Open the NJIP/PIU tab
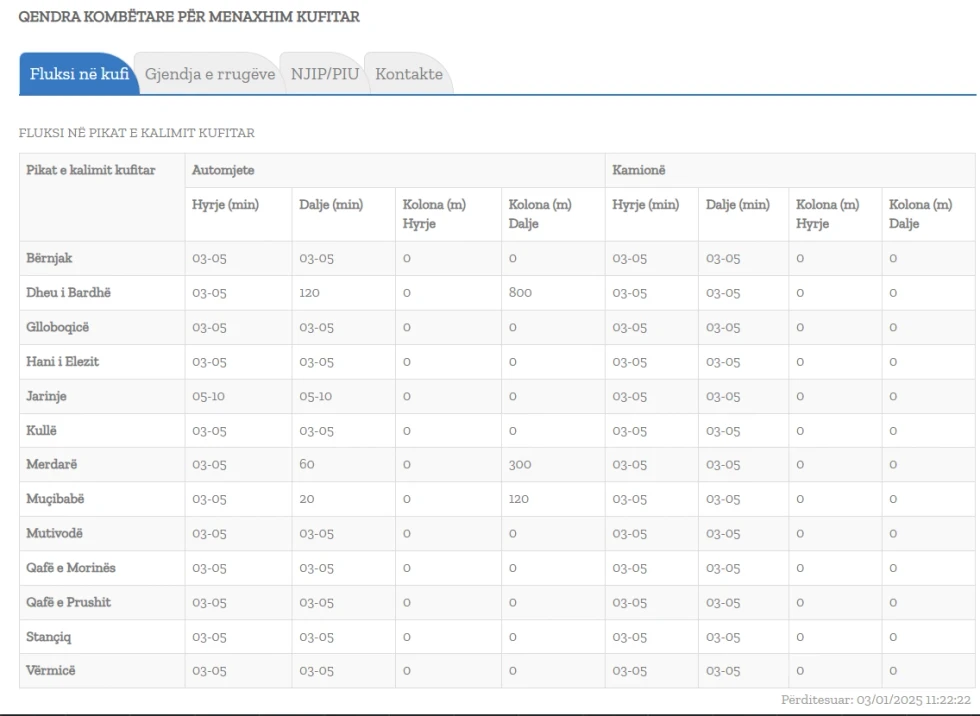980x716 pixels. tap(325, 74)
